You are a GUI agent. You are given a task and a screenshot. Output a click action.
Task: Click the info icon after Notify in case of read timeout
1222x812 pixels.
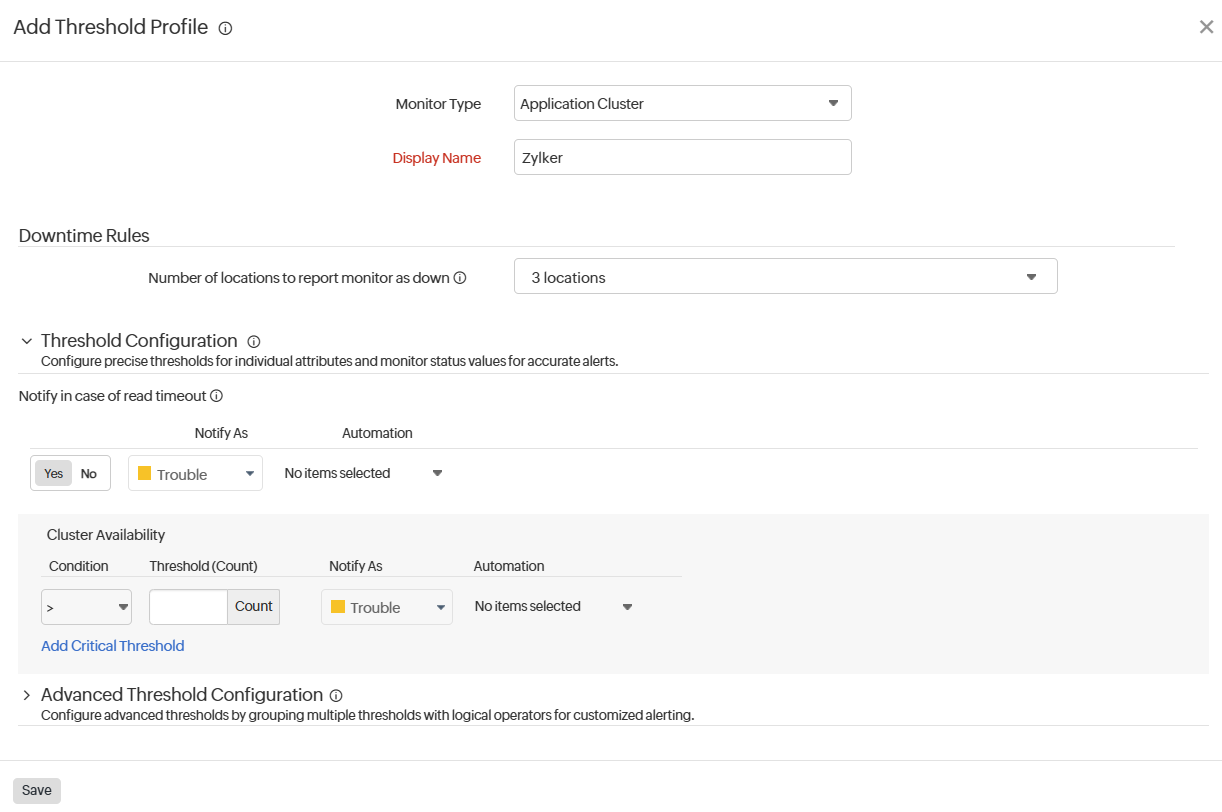point(216,396)
